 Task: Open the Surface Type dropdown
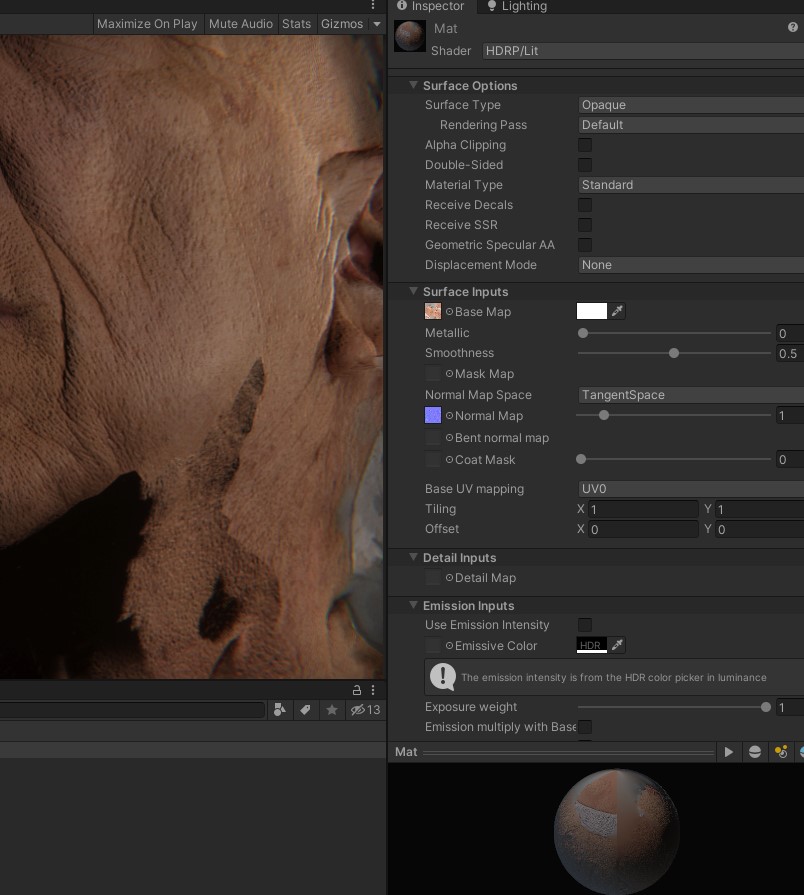click(x=680, y=105)
